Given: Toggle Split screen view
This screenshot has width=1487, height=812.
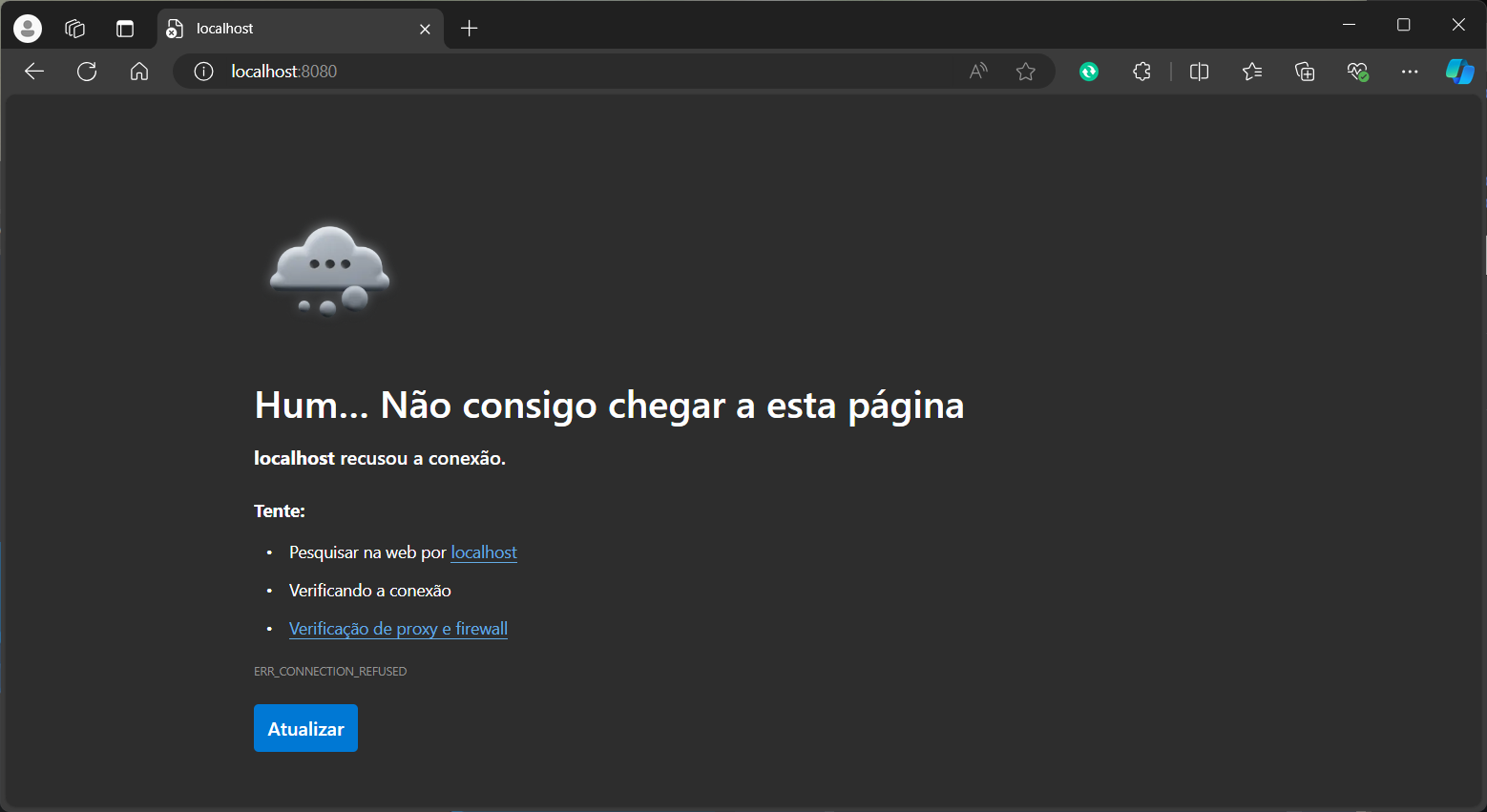Looking at the screenshot, I should pos(1200,72).
